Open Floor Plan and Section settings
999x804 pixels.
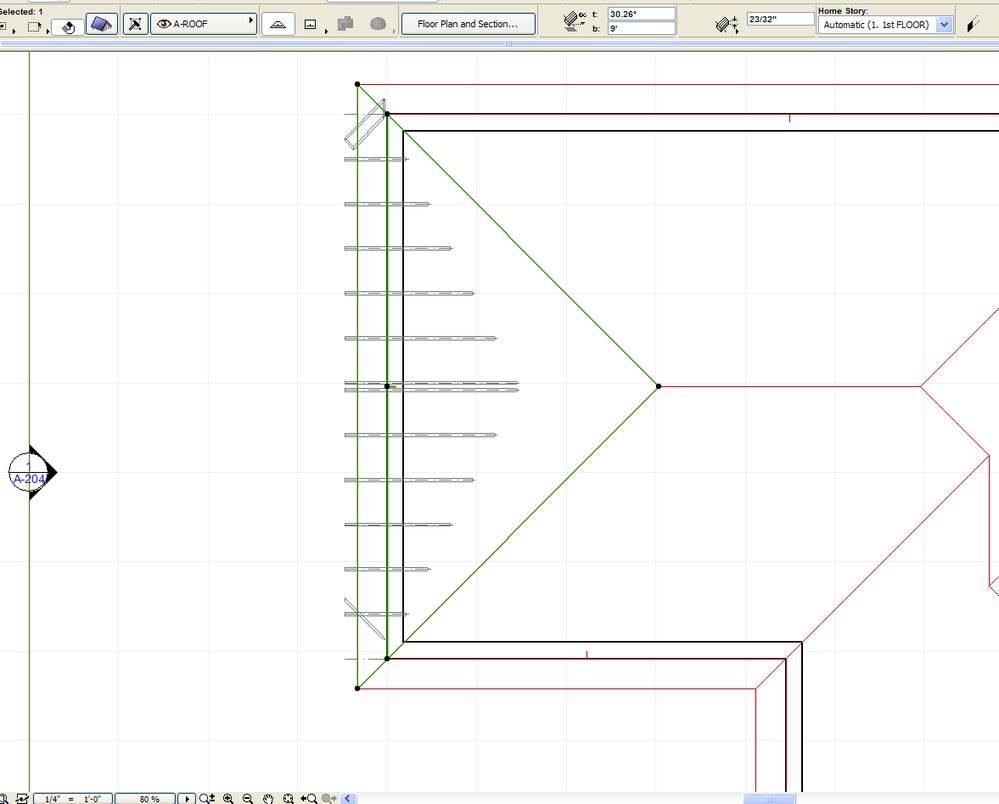[467, 24]
